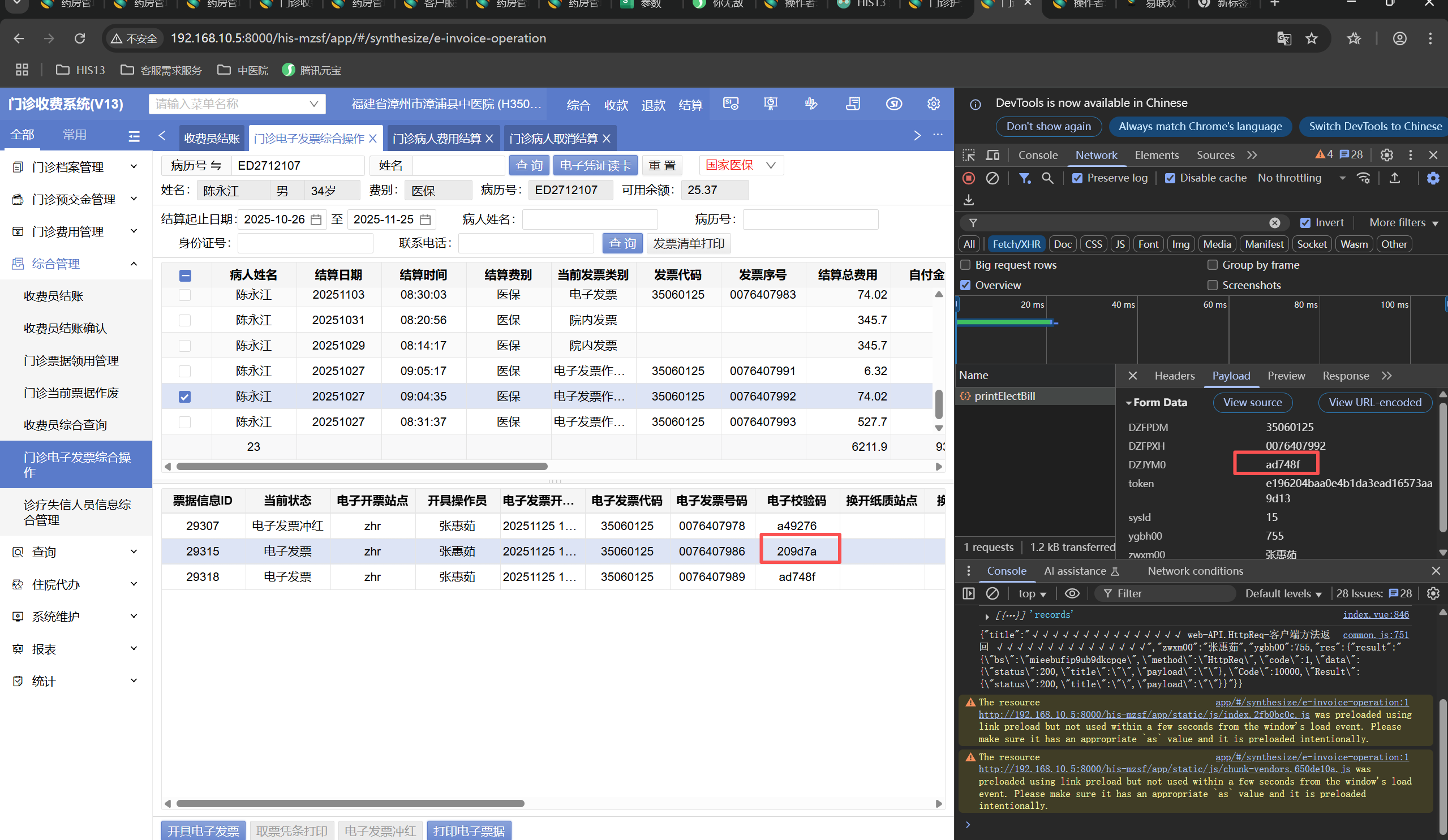The height and width of the screenshot is (840, 1448).
Task: Open the 国家医保 dropdown
Action: [x=741, y=166]
